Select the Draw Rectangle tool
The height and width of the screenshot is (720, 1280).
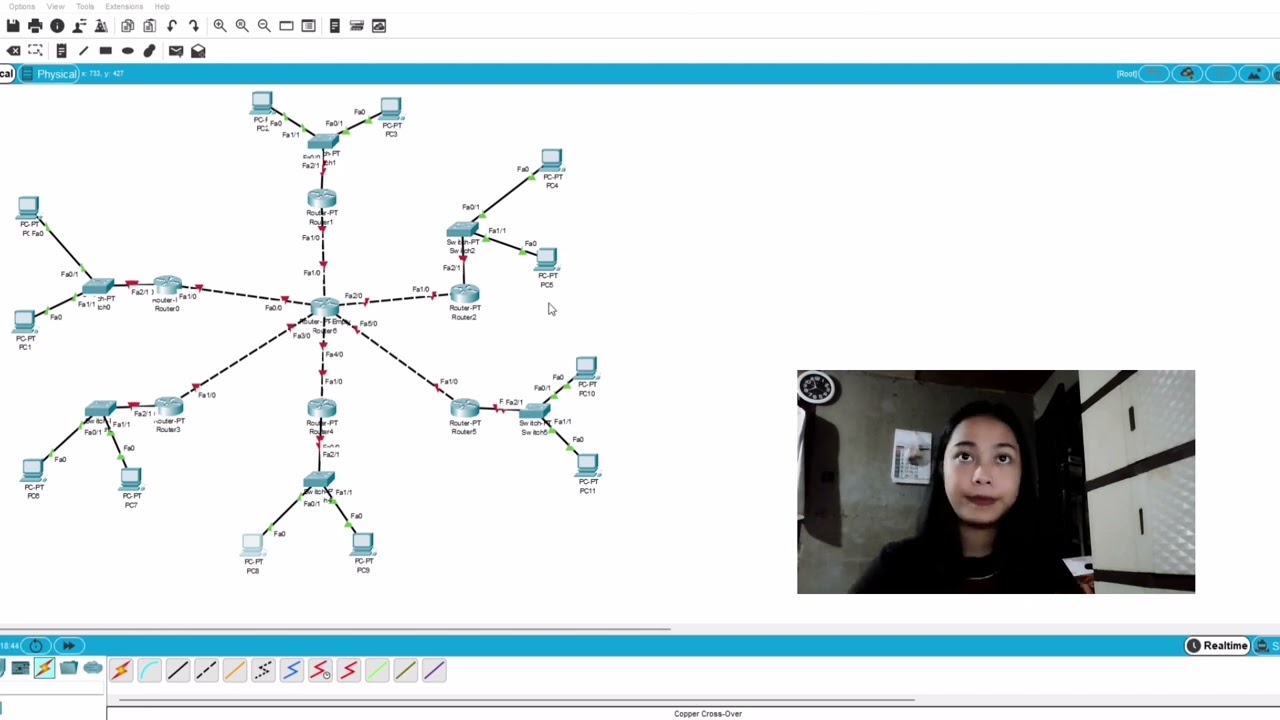tap(105, 51)
